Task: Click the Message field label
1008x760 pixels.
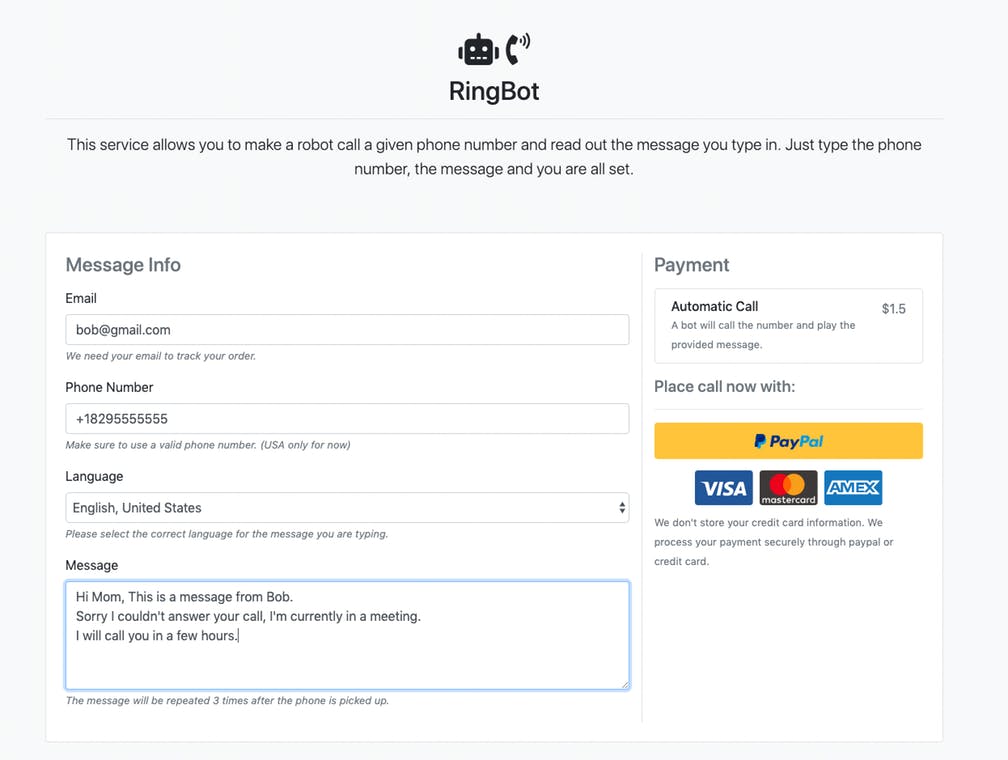Action: click(x=92, y=565)
